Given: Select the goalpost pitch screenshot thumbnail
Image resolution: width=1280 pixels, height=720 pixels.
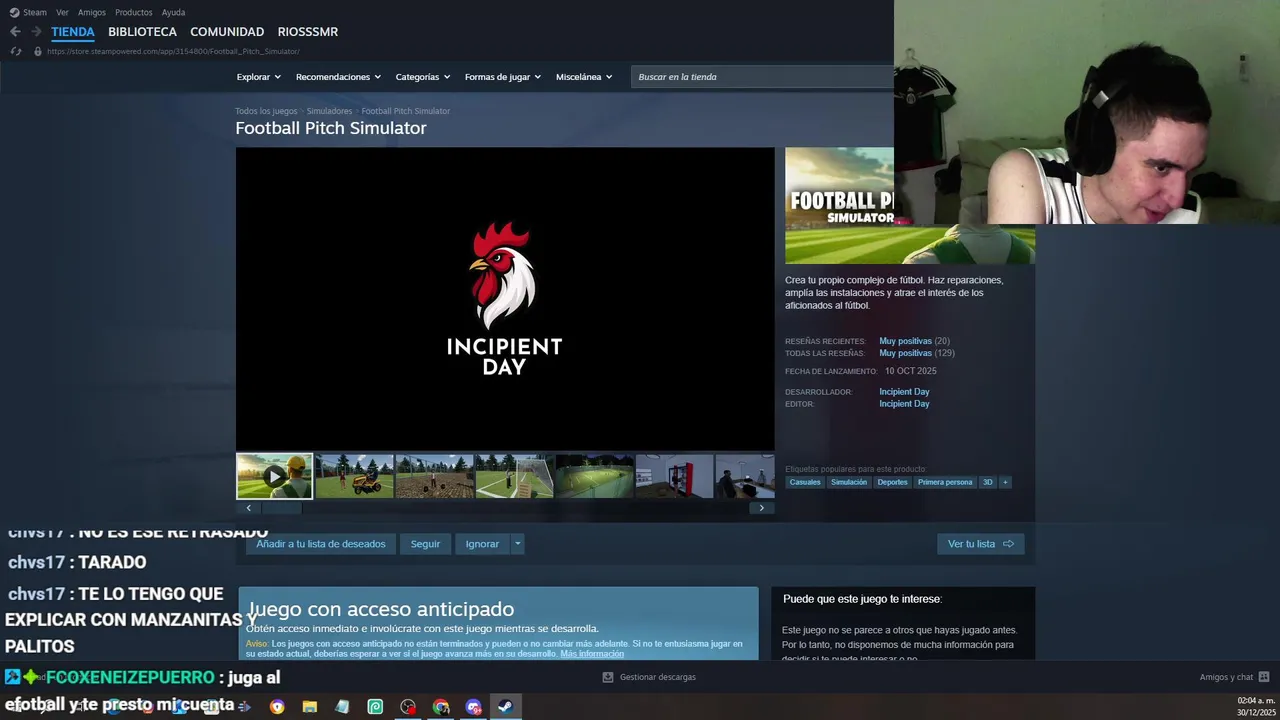Looking at the screenshot, I should tap(514, 477).
